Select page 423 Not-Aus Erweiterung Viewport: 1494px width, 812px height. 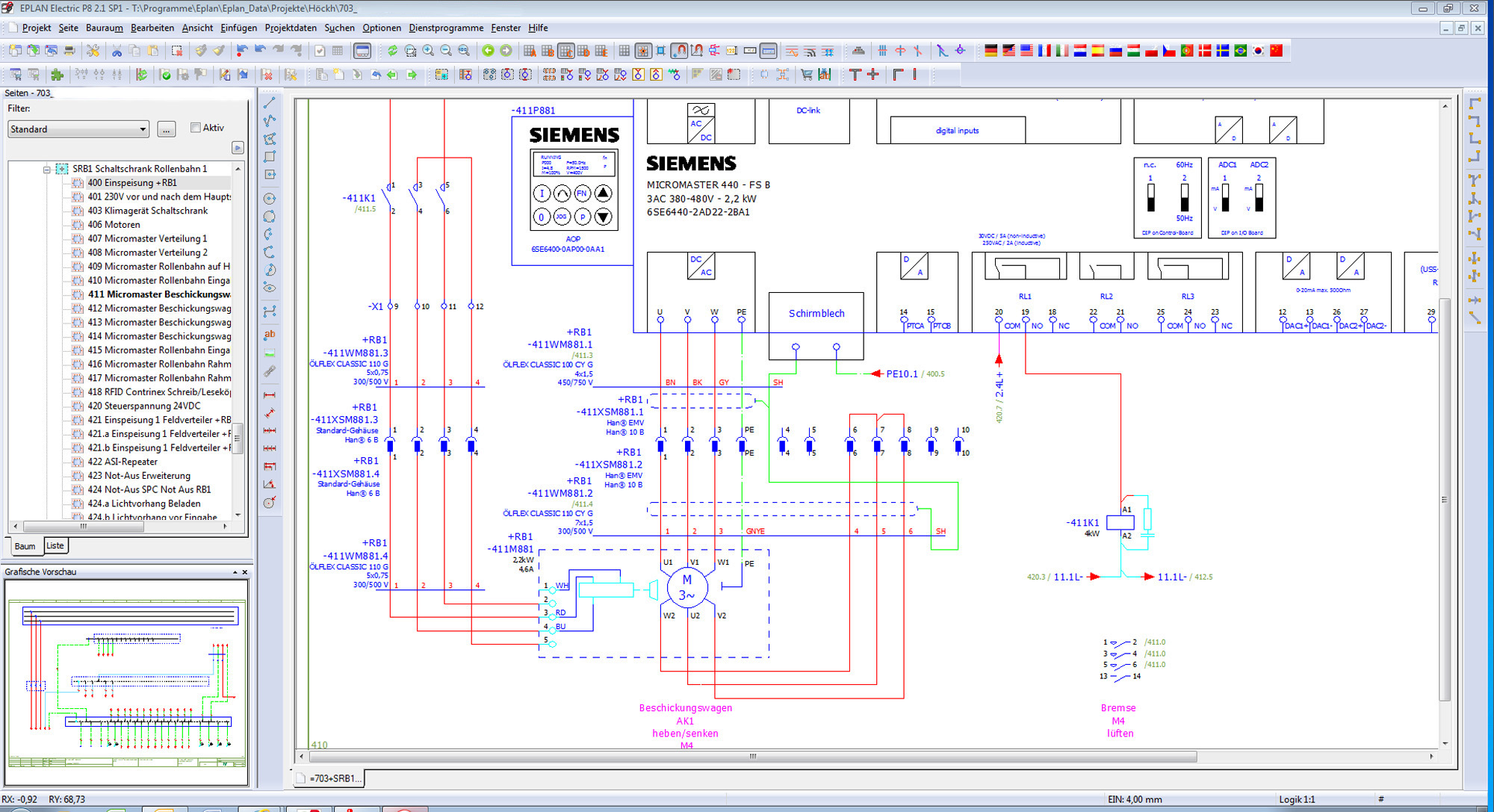(139, 476)
